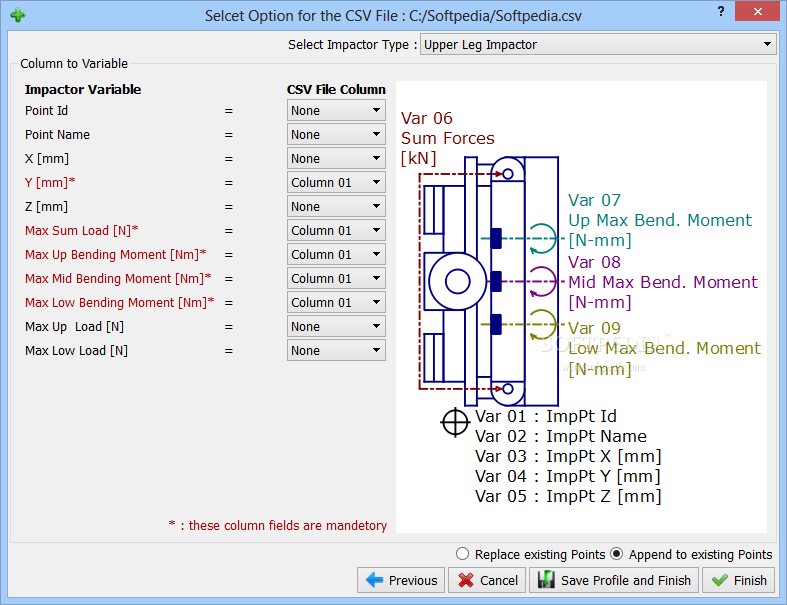Click the Previous button
This screenshot has height=605, width=787.
[401, 580]
